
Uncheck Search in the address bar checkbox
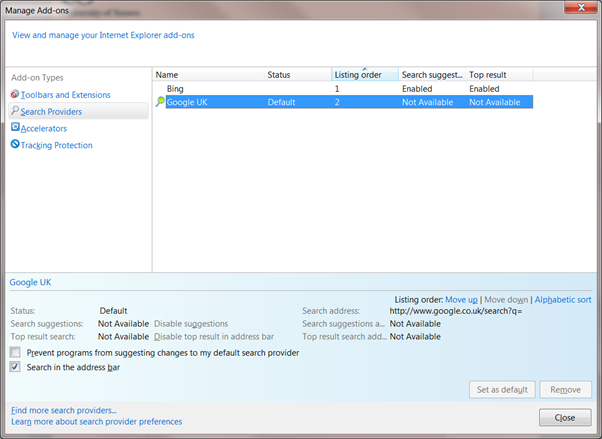click(x=15, y=367)
